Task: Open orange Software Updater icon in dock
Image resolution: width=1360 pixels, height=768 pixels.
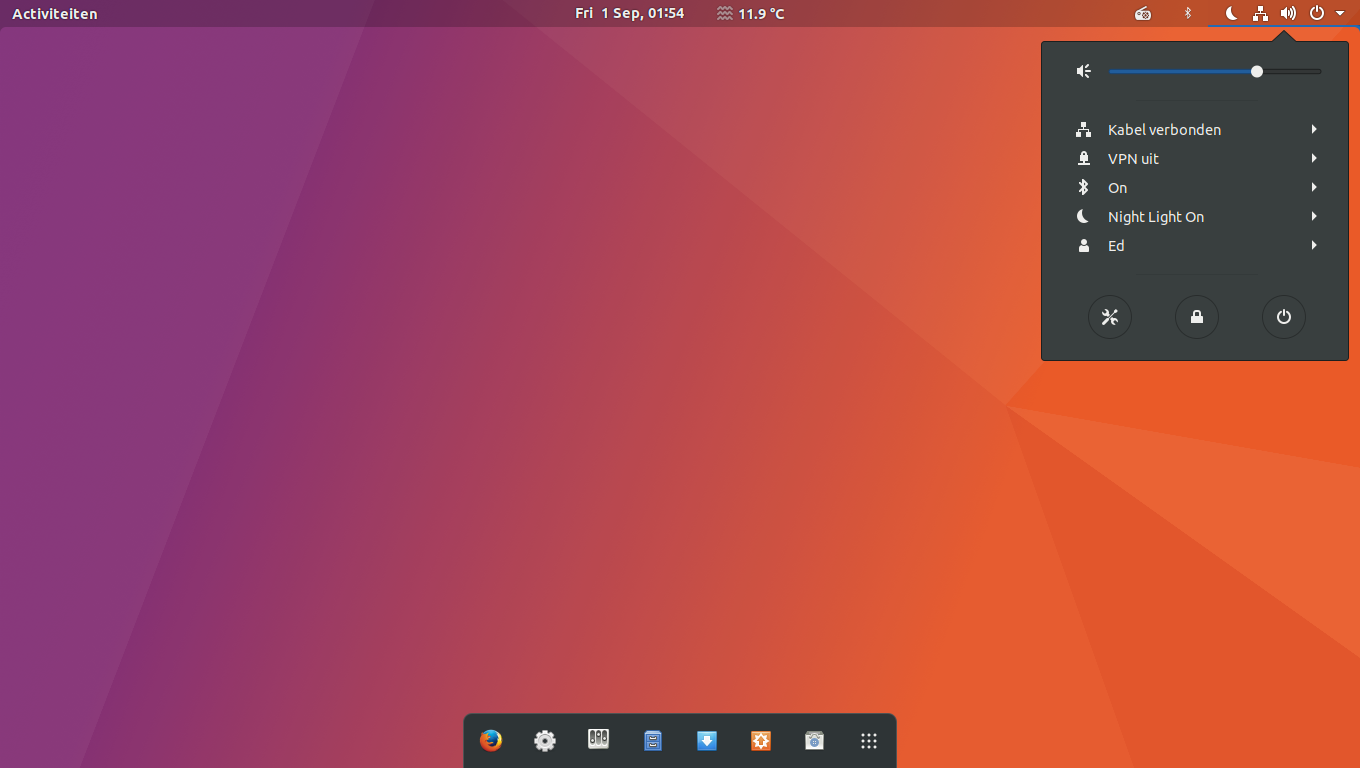Action: (x=761, y=741)
